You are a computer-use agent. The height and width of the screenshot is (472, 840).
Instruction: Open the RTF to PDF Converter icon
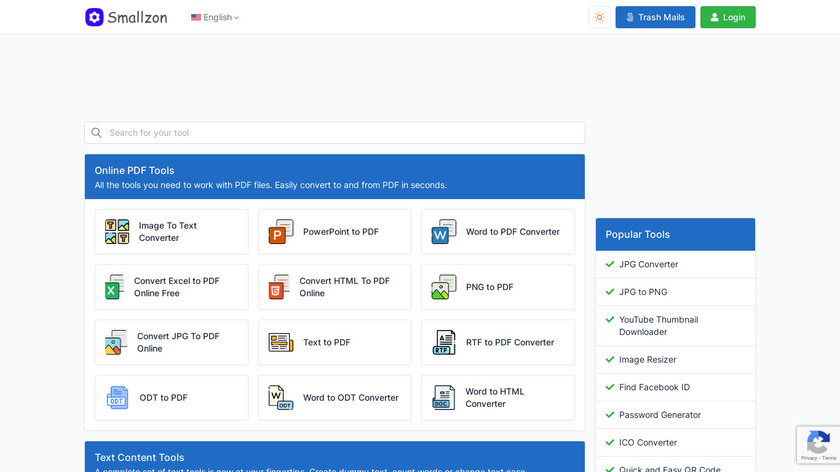[444, 342]
